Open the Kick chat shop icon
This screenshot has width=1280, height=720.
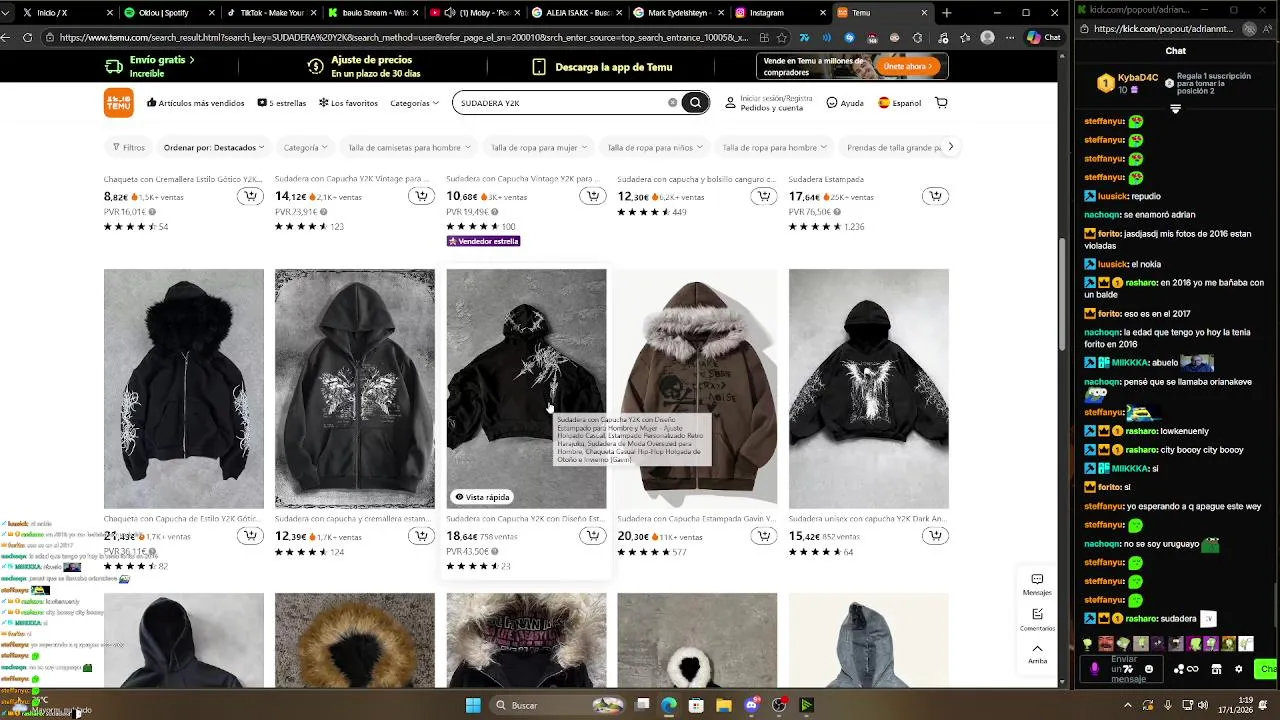tap(1216, 669)
